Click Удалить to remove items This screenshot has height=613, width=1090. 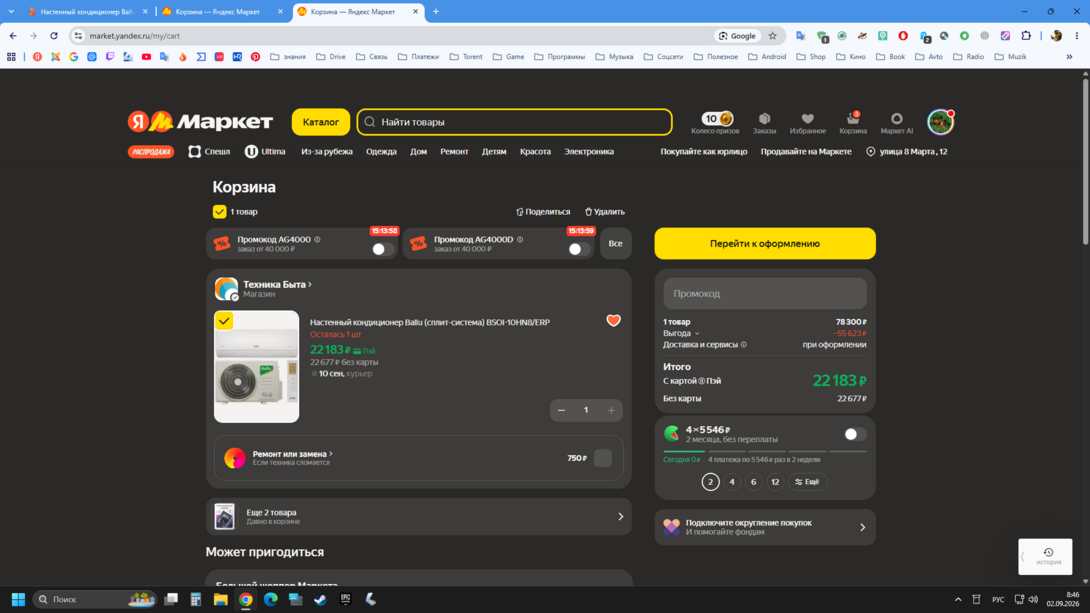tap(605, 212)
